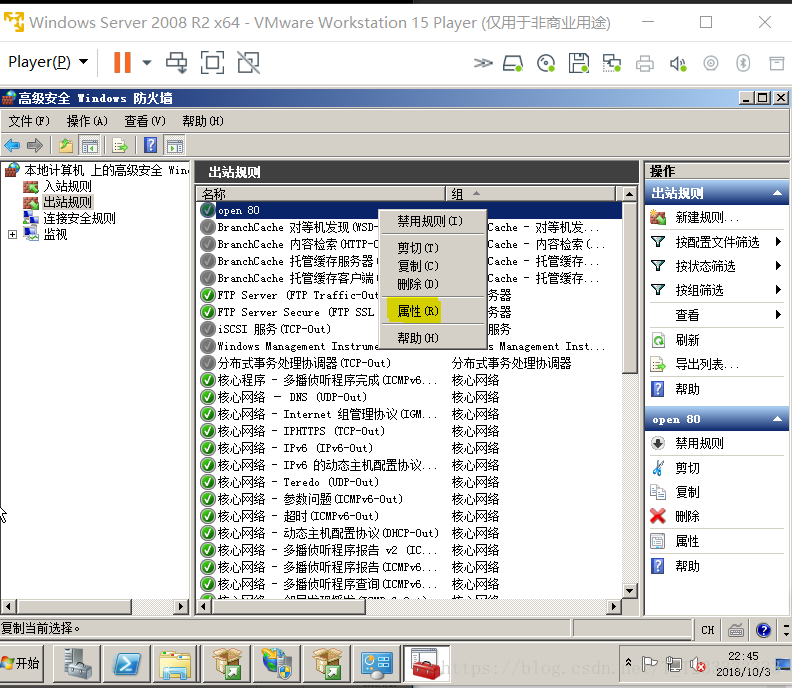
Task: Open Windows Explorer folder from taskbar
Action: (x=175, y=663)
